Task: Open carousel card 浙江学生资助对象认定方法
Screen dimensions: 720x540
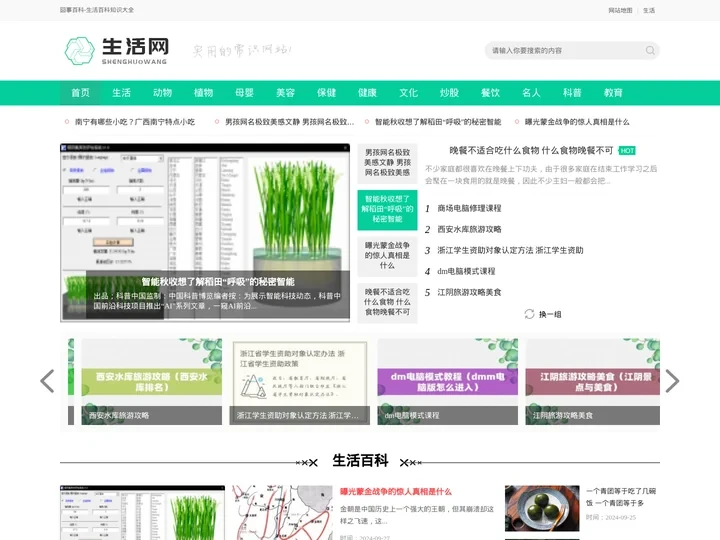Action: [x=299, y=382]
